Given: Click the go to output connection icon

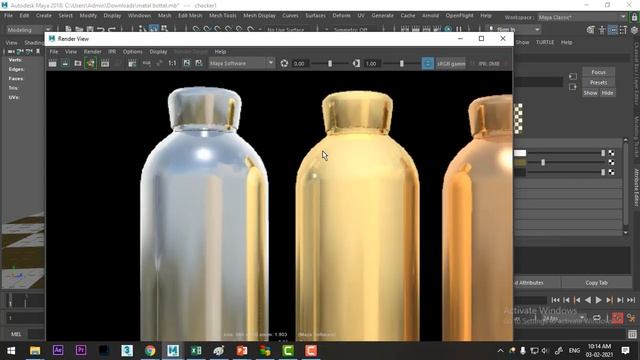Looking at the screenshot, I should (573, 87).
